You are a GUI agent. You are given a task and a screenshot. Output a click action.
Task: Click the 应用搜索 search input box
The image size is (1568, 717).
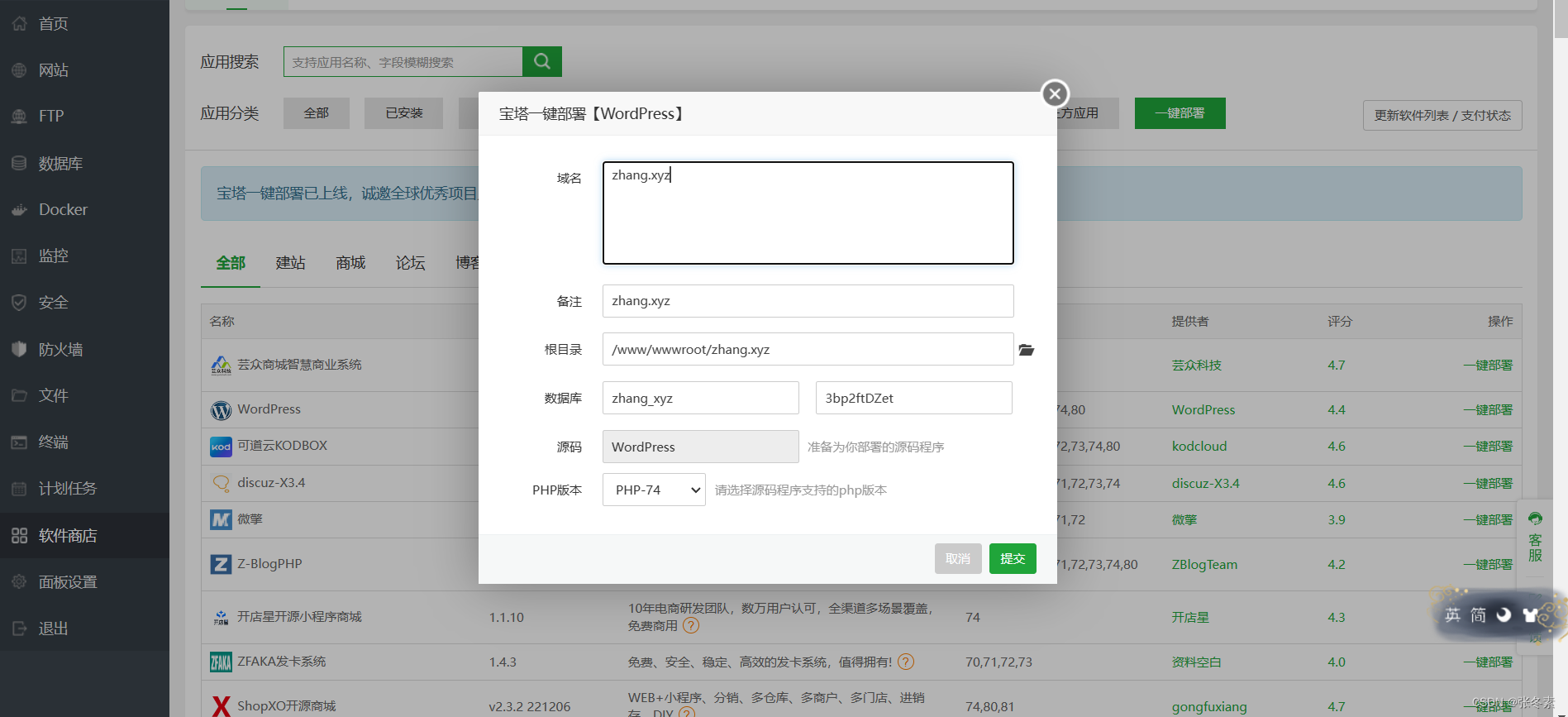[403, 62]
